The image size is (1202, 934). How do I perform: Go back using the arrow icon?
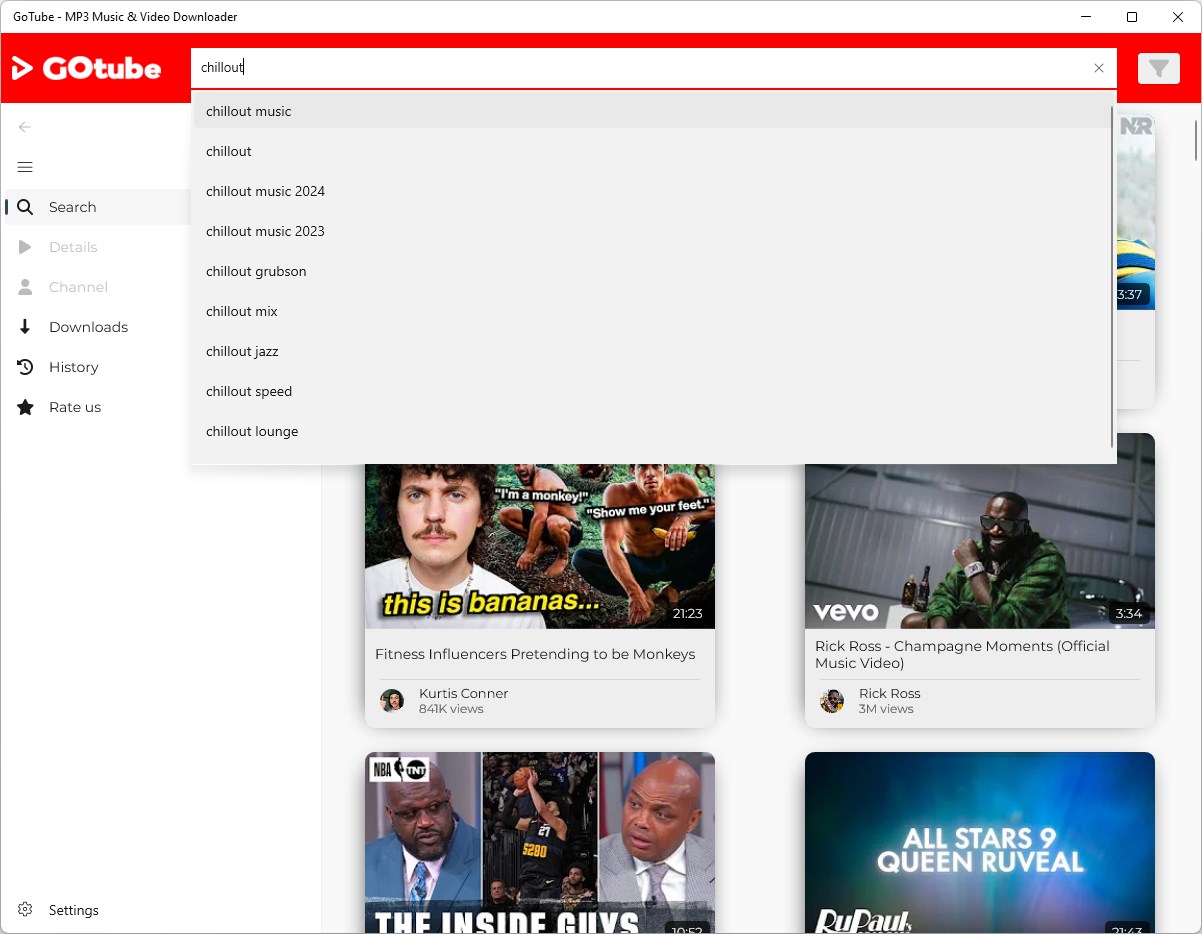click(x=25, y=127)
